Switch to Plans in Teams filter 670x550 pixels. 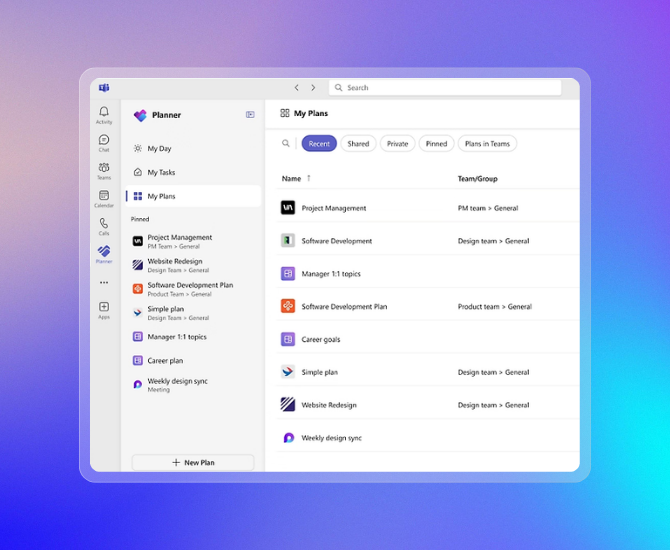click(487, 144)
